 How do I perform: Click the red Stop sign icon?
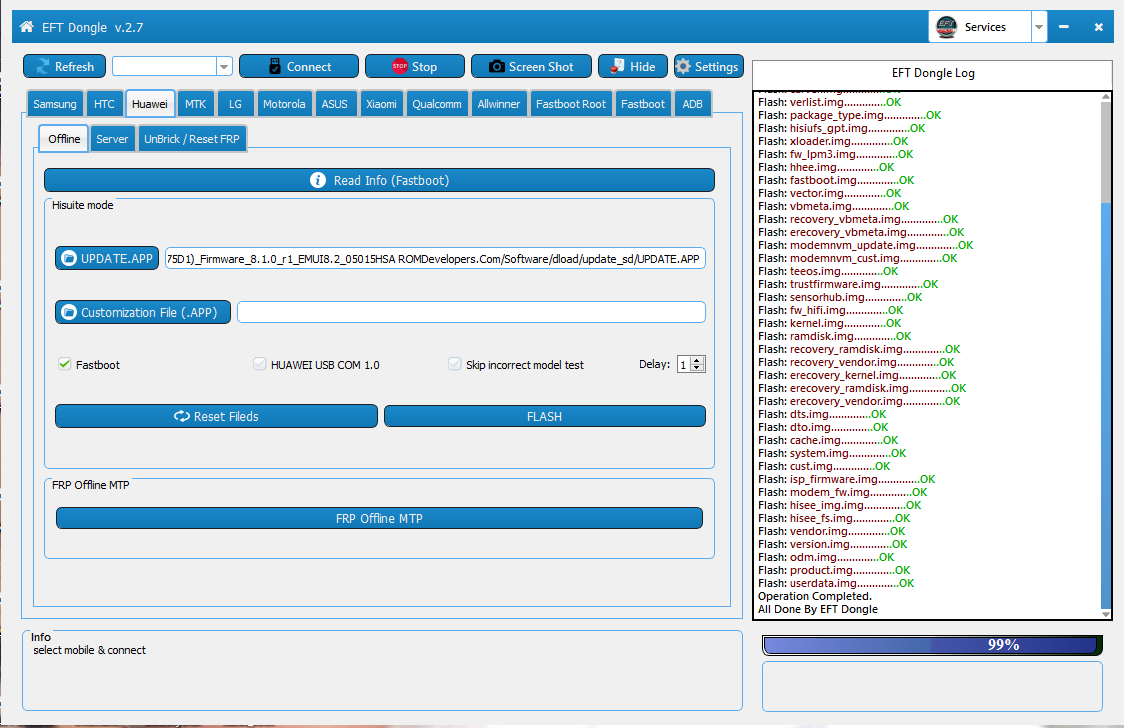click(400, 67)
